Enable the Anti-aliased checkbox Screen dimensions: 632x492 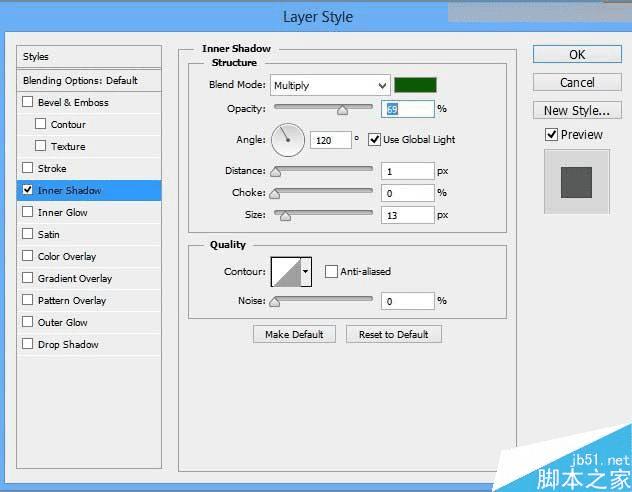331,271
